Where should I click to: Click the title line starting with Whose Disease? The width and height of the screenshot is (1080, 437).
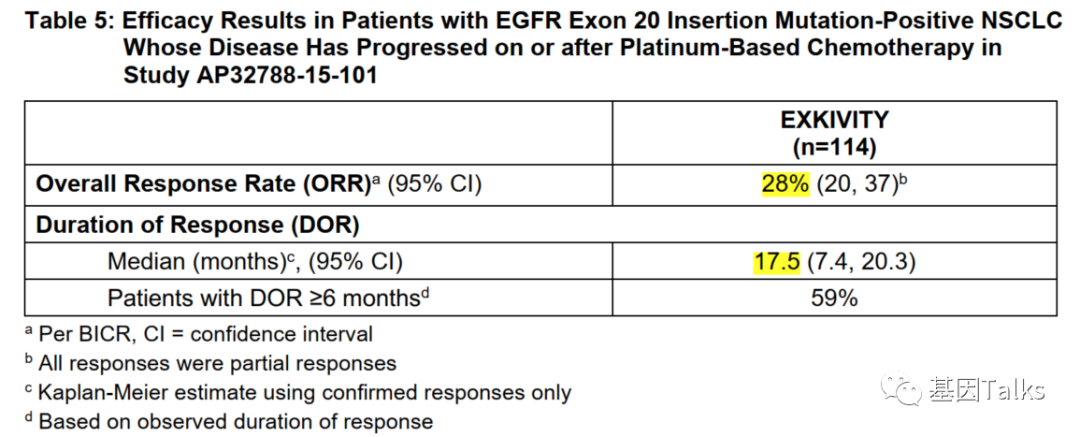562,47
